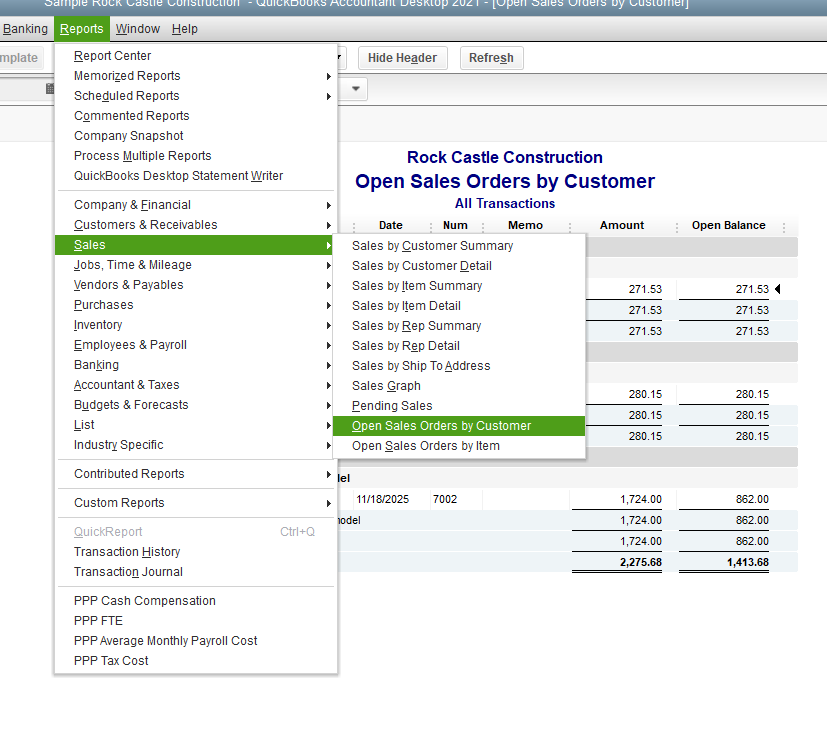Viewport: 827px width, 735px height.
Task: Click the black row marker arrow beside 271.53
Action: click(x=777, y=289)
